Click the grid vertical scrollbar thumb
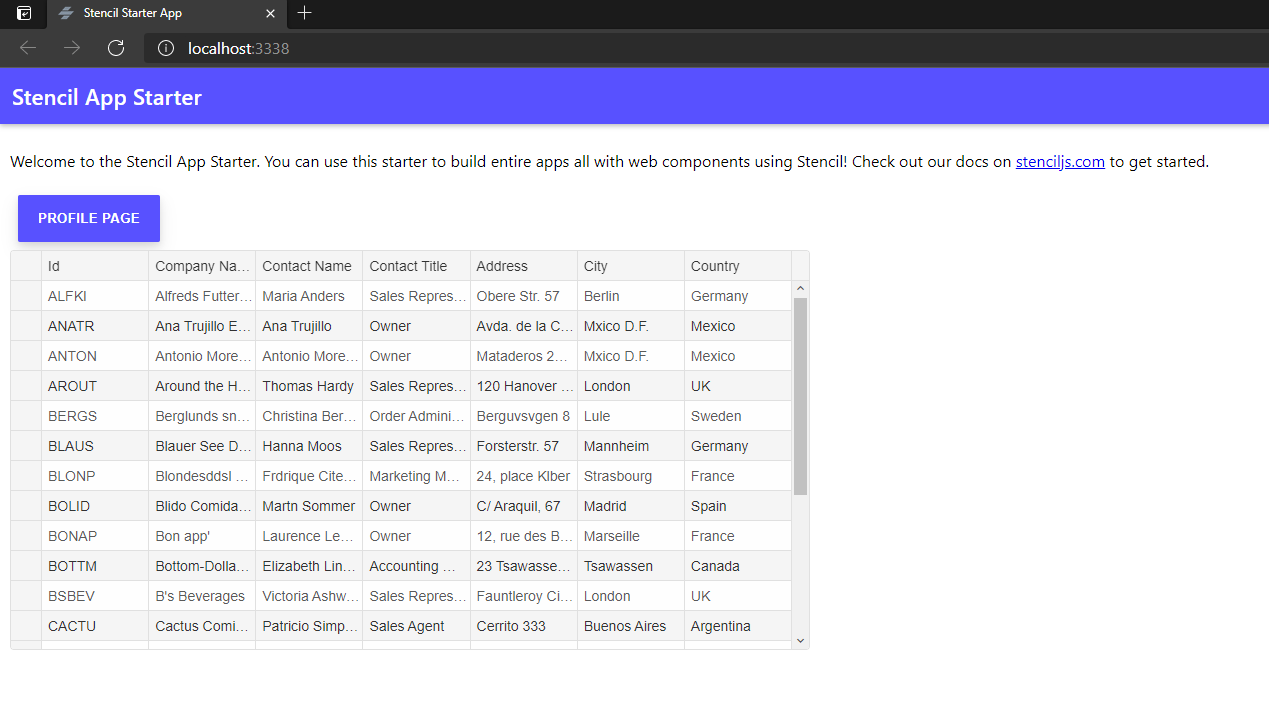Image resolution: width=1269 pixels, height=714 pixels. click(800, 396)
